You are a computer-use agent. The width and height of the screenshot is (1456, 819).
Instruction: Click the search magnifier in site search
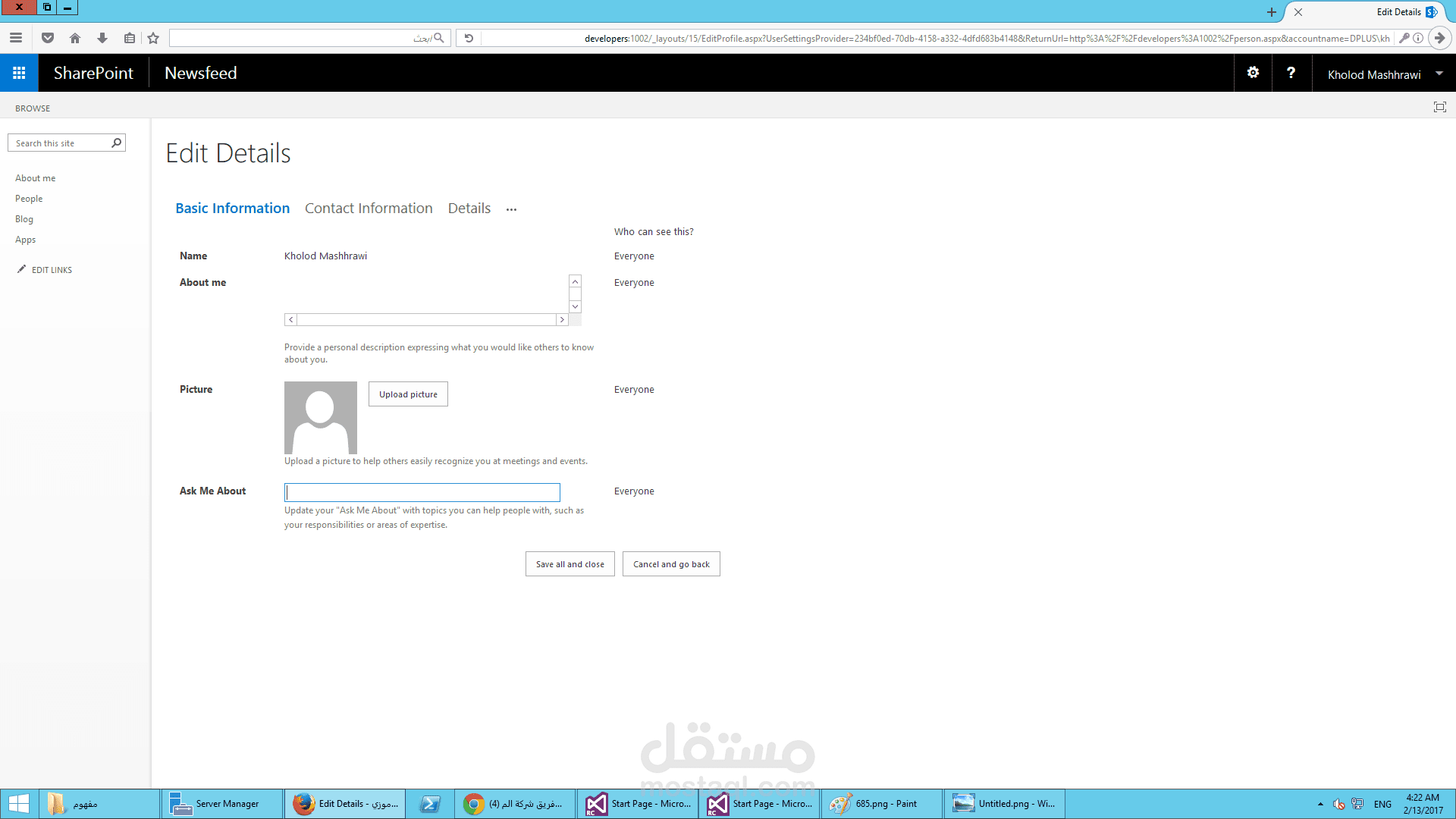coord(117,143)
